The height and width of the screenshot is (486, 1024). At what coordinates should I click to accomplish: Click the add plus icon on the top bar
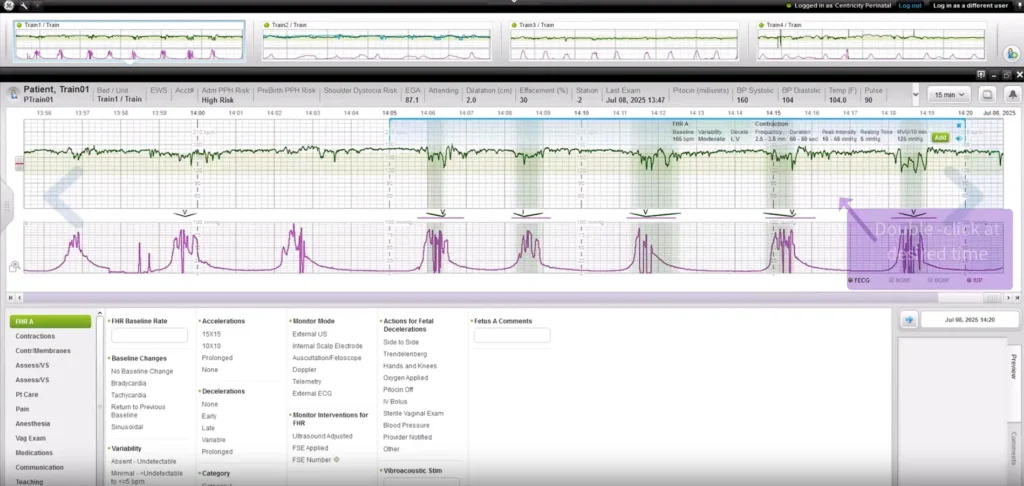(39, 5)
